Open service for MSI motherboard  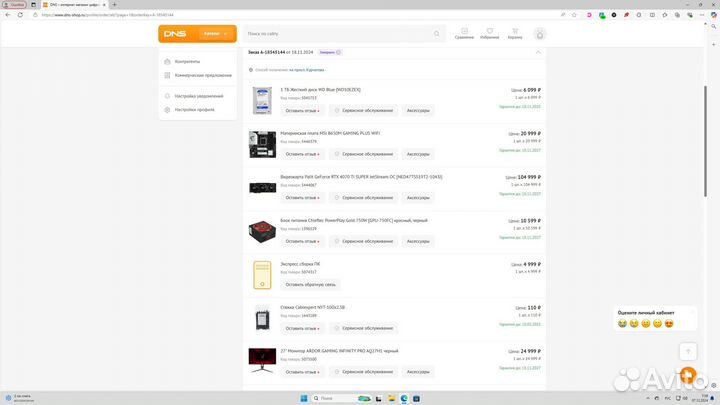click(x=363, y=154)
